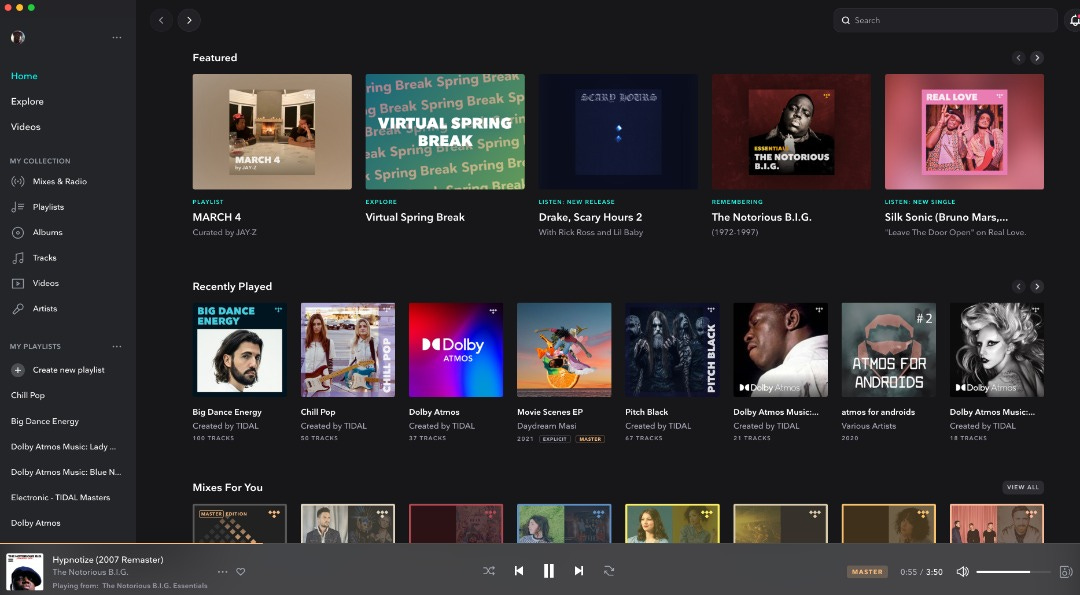Click the playback progress bar above player
Viewport: 1080px width, 595px height.
(540, 543)
